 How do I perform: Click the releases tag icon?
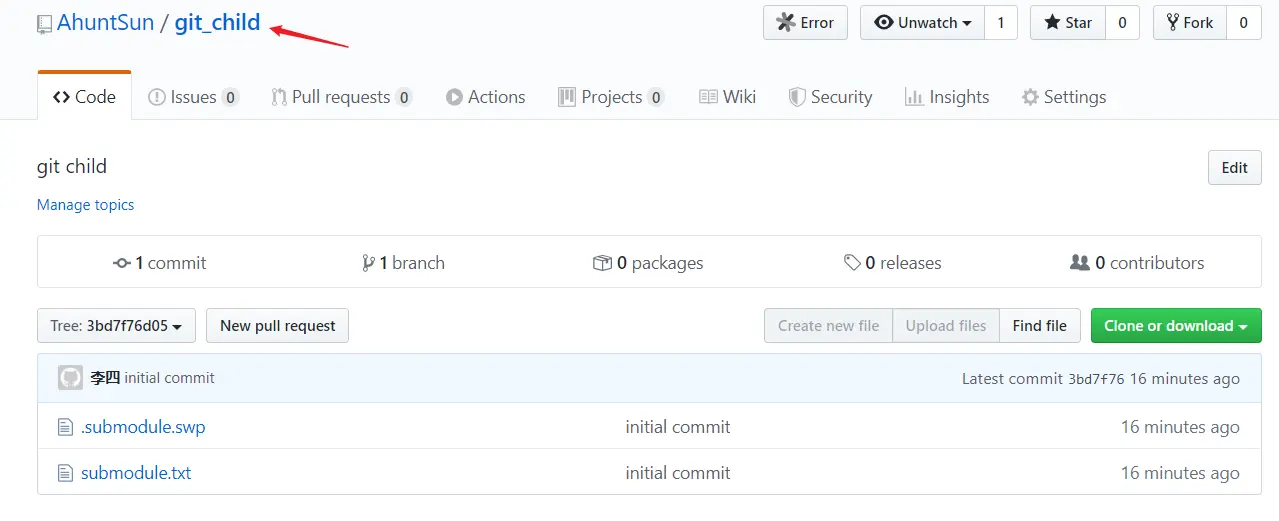pyautogui.click(x=852, y=263)
